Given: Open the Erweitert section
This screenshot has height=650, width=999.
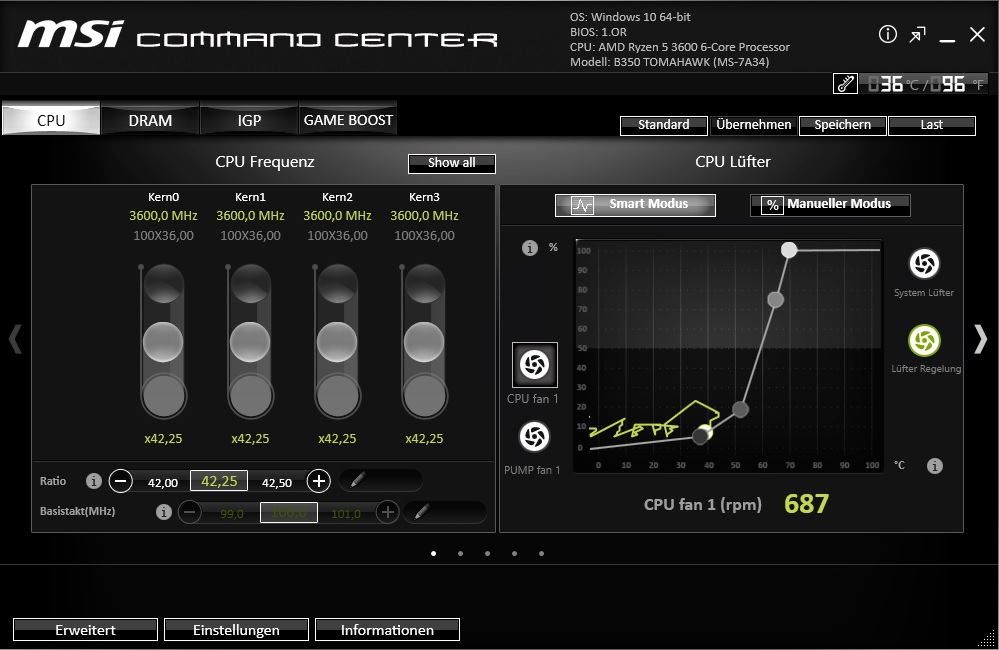Looking at the screenshot, I should click(85, 630).
